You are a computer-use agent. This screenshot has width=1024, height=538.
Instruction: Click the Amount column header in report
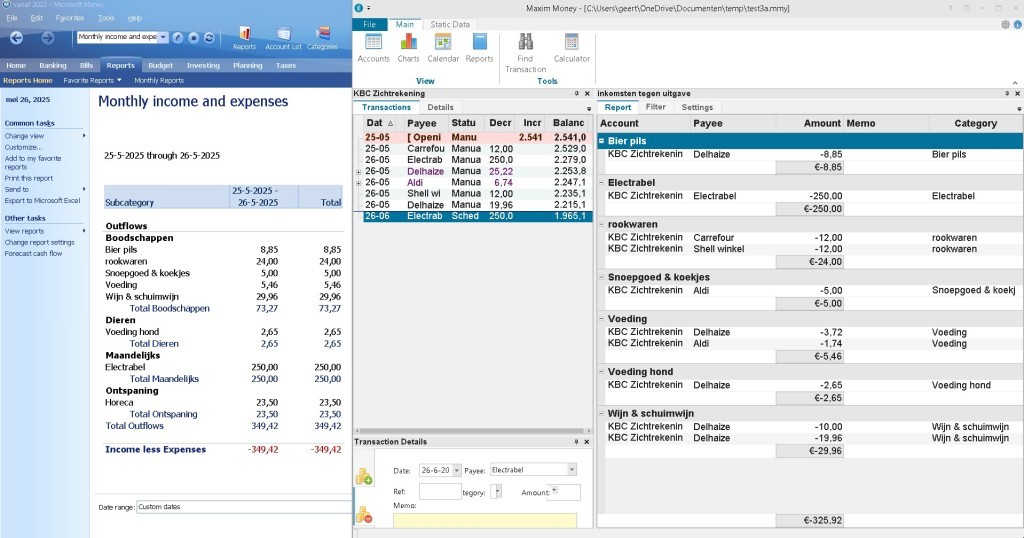[809, 123]
